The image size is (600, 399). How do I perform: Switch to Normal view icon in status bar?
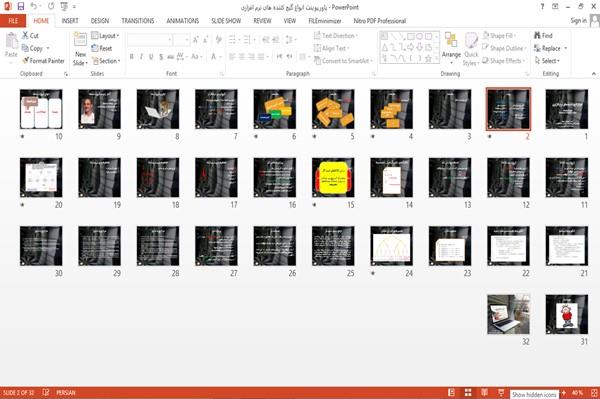452,392
